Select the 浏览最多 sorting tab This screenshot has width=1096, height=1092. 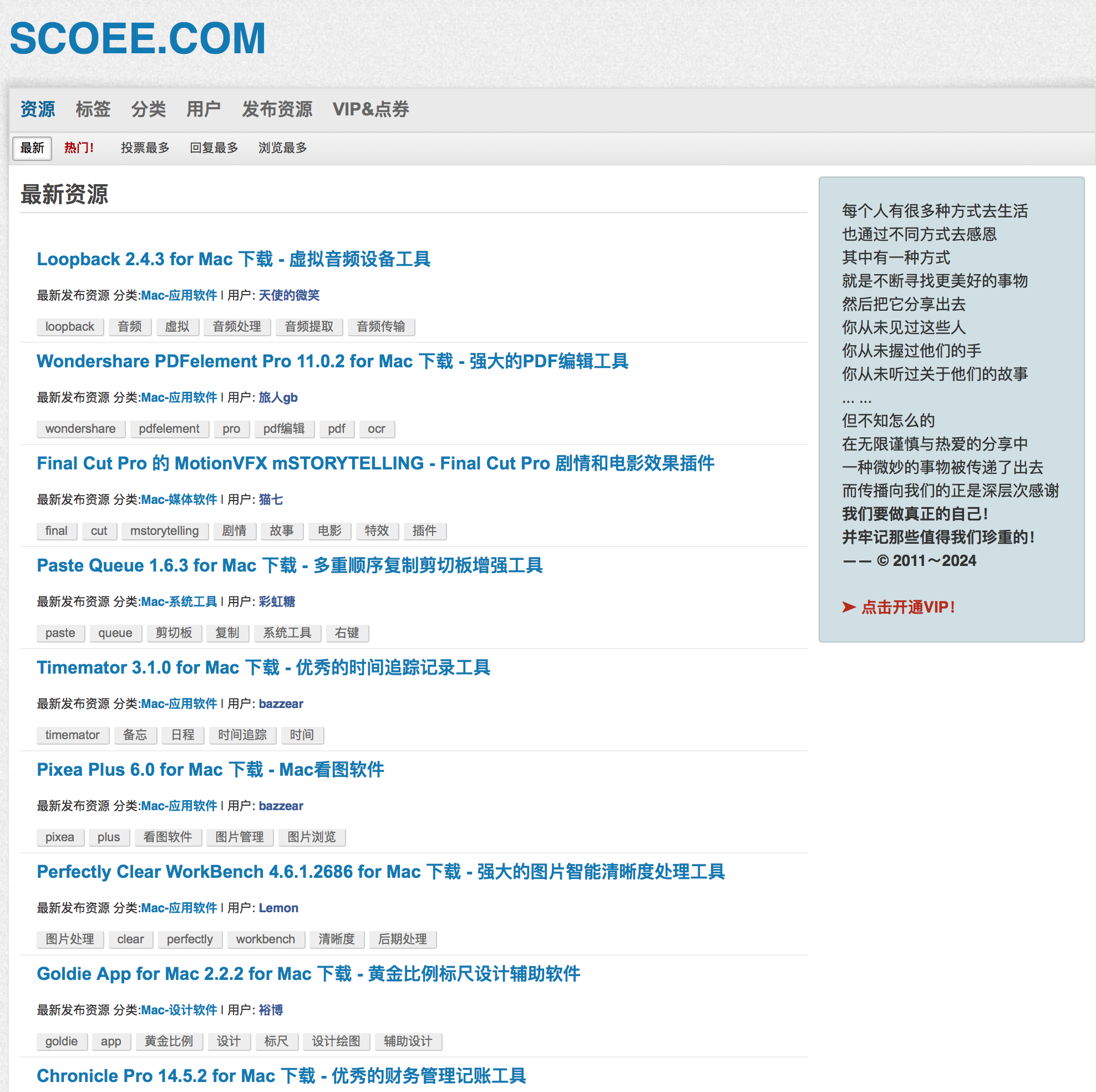(x=282, y=148)
